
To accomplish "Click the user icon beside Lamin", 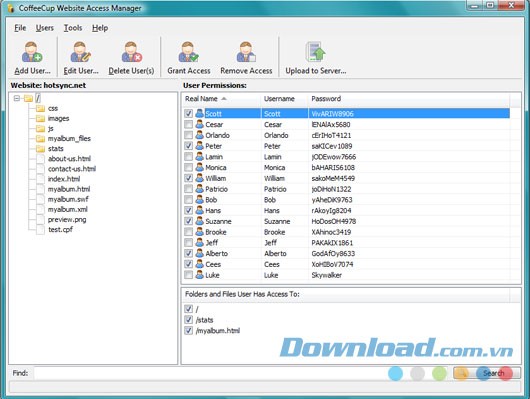I will (x=200, y=157).
